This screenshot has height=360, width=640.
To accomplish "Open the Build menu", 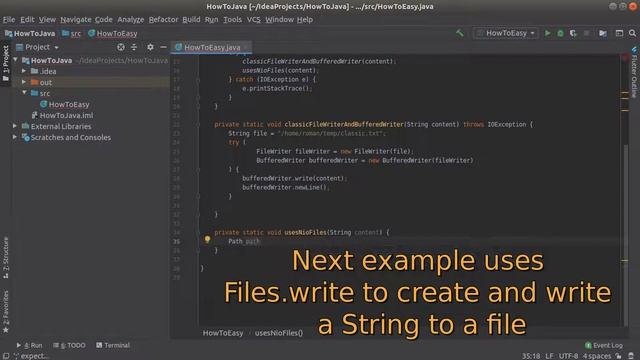I will click(x=191, y=19).
